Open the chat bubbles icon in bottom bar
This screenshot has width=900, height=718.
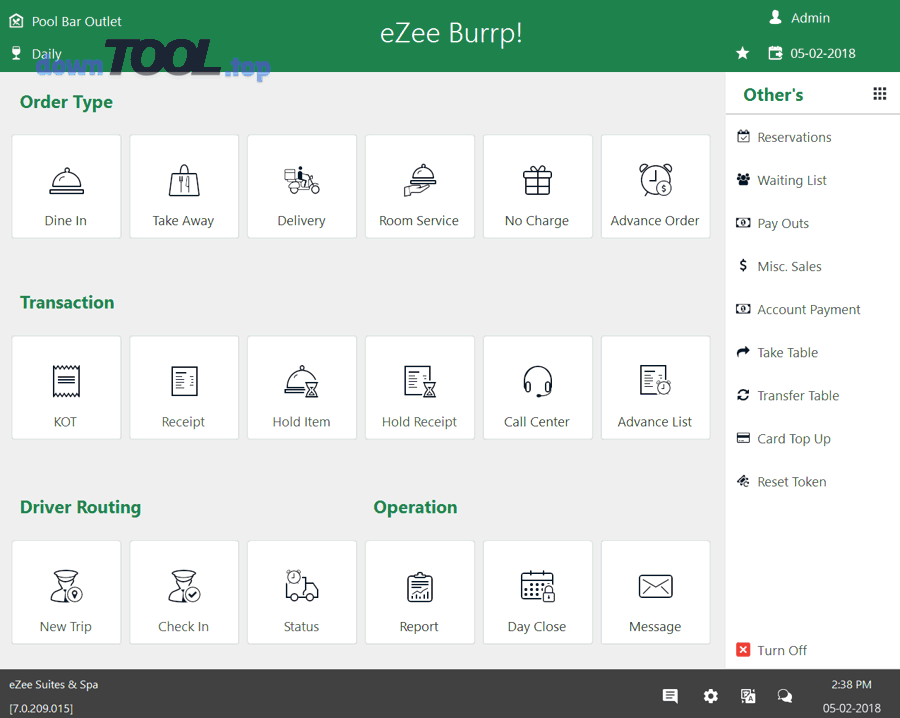pos(785,696)
